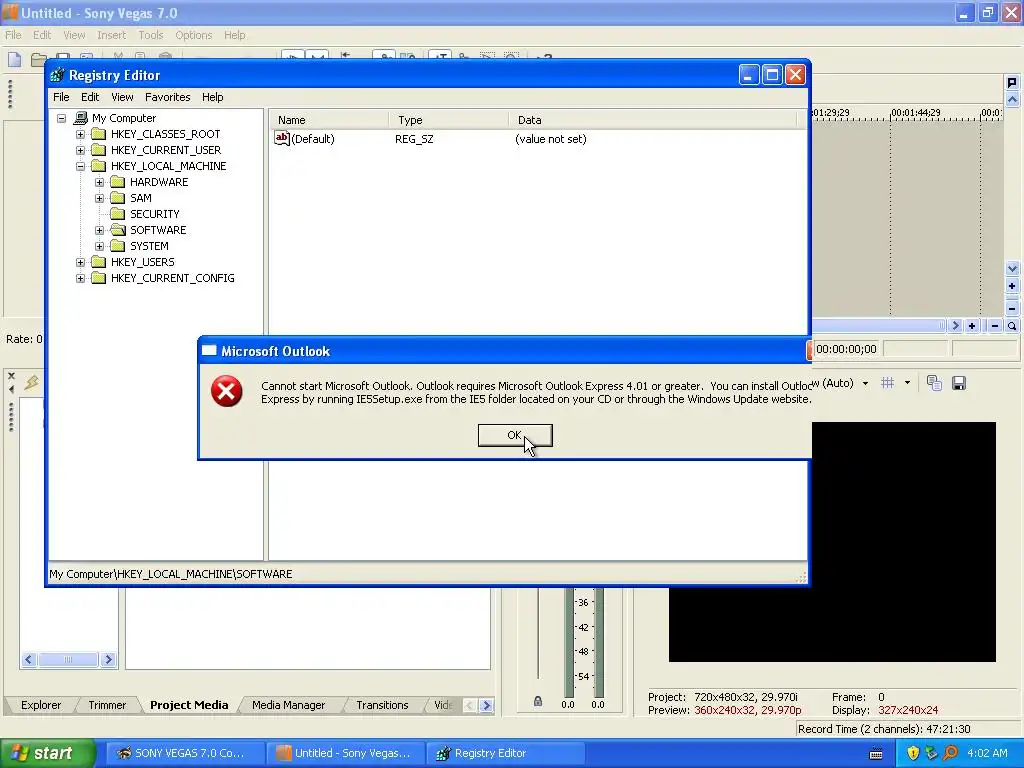
Task: Open the Overlays dropdown arrow beside grid icon
Action: 907,383
